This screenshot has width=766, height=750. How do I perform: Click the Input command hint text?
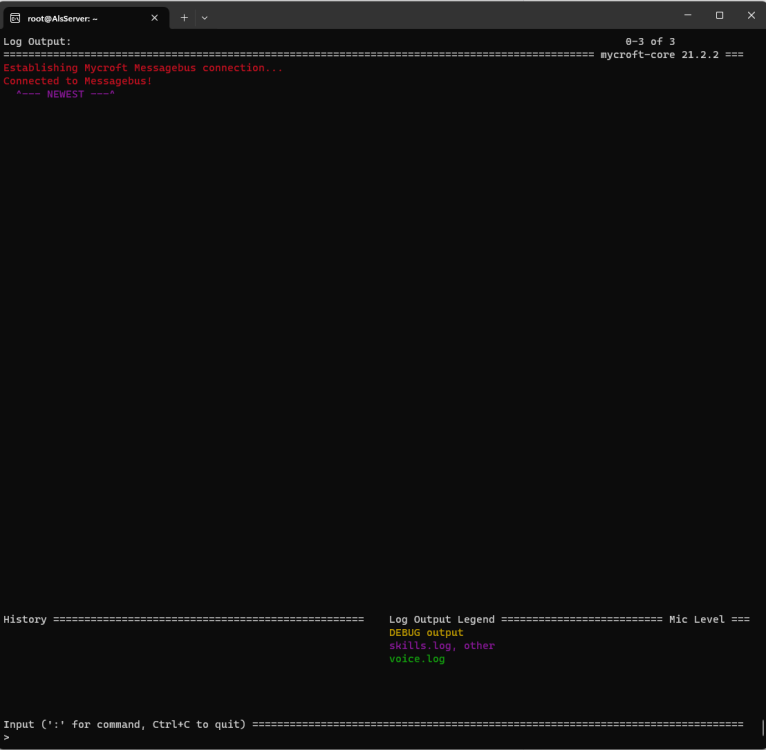(125, 724)
